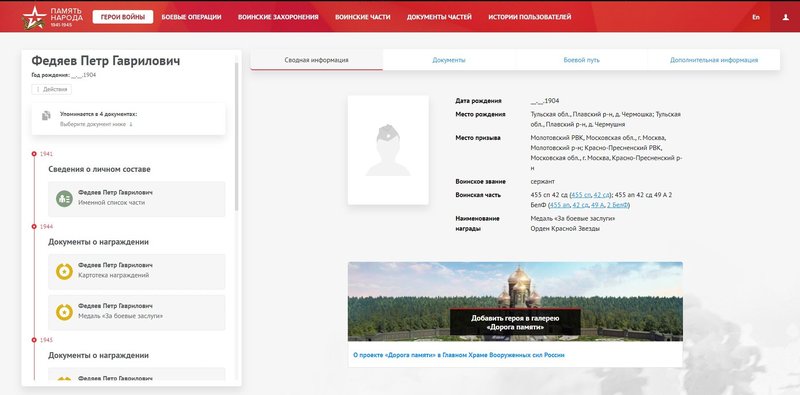Click Добавить героя в галерею «Дорога памяти» button
The image size is (800, 395).
click(x=515, y=323)
